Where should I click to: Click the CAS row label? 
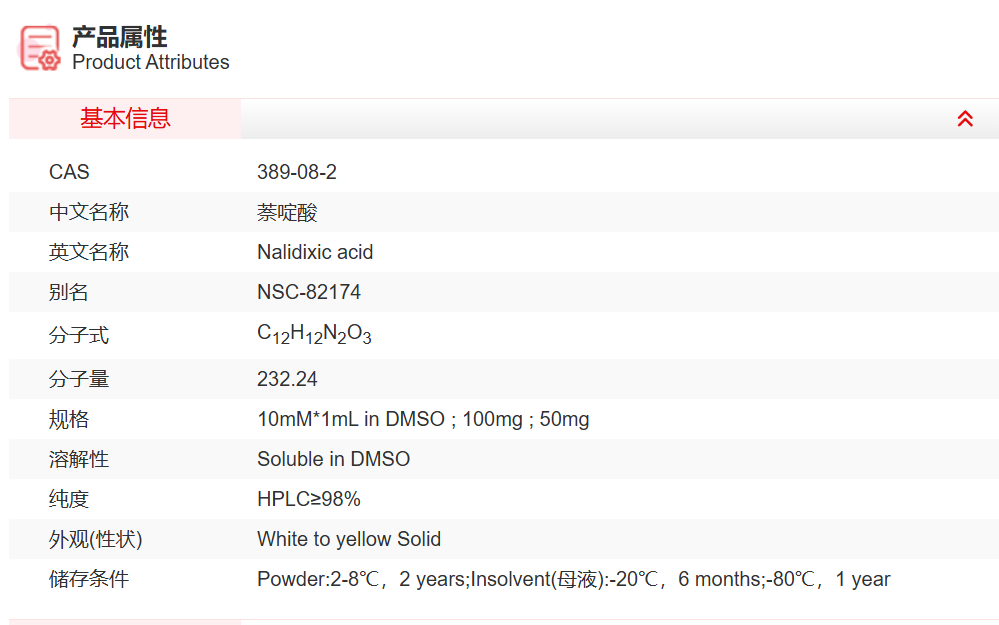(69, 172)
